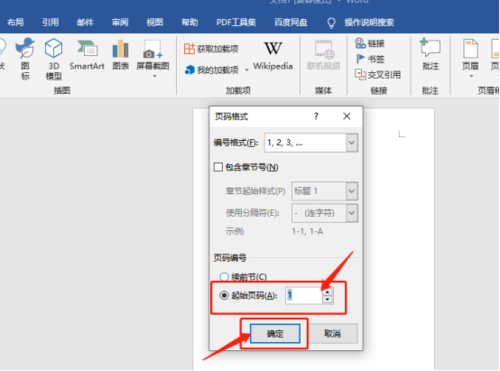Click Online Video (联机视频)
This screenshot has height=371, width=500.
tap(323, 56)
